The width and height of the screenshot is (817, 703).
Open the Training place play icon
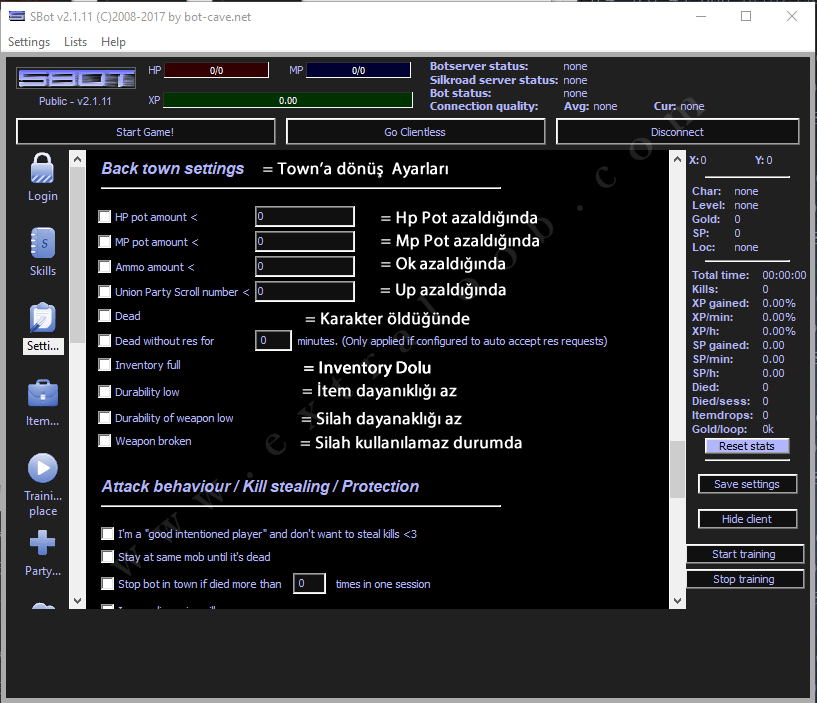click(x=43, y=468)
